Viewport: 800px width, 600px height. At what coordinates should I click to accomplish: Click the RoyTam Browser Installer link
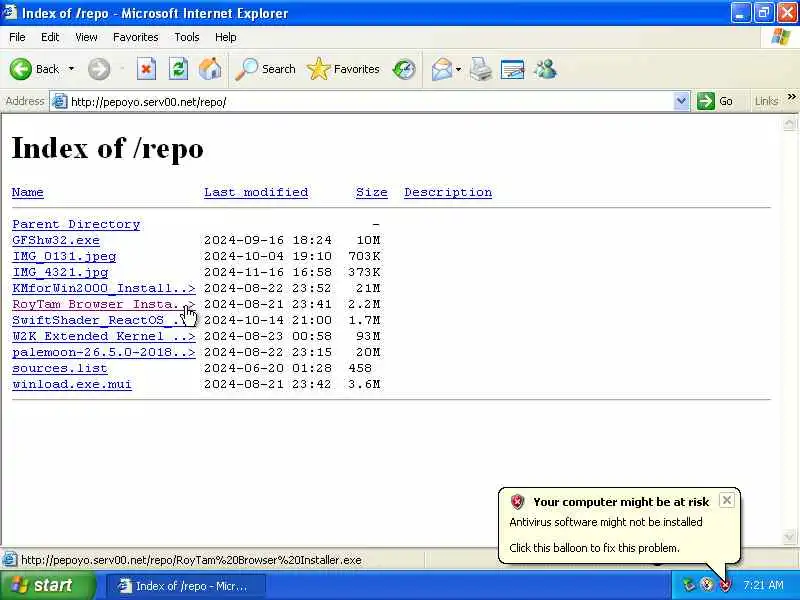click(x=104, y=304)
